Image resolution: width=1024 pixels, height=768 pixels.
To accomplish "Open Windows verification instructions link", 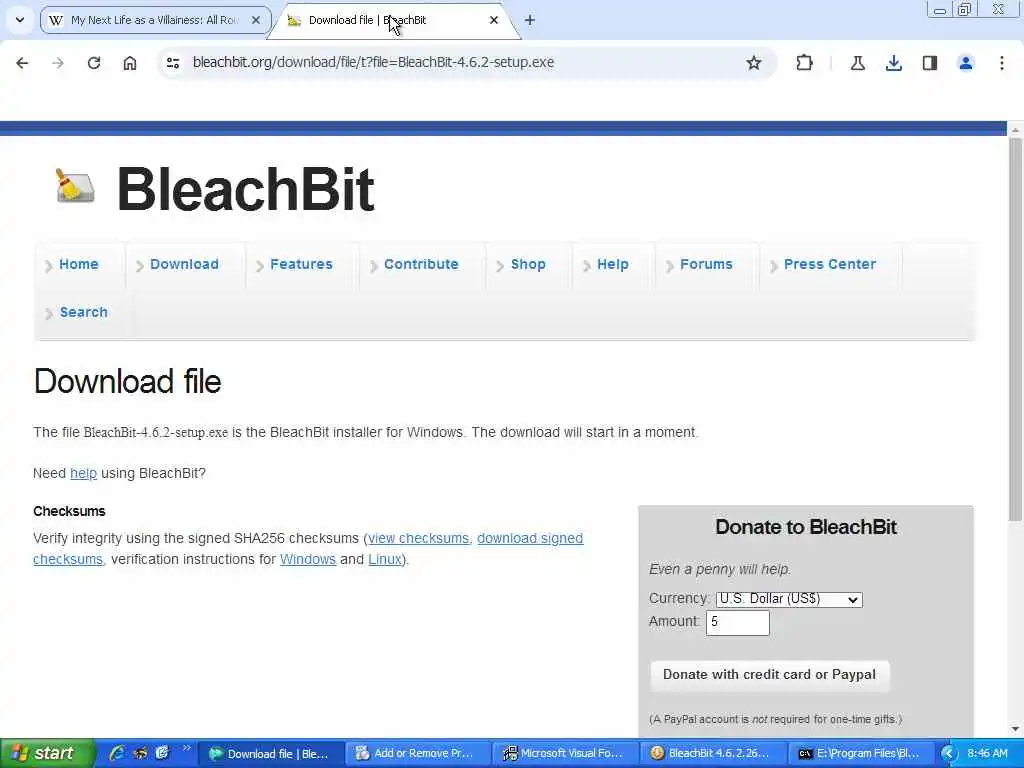I will (308, 560).
